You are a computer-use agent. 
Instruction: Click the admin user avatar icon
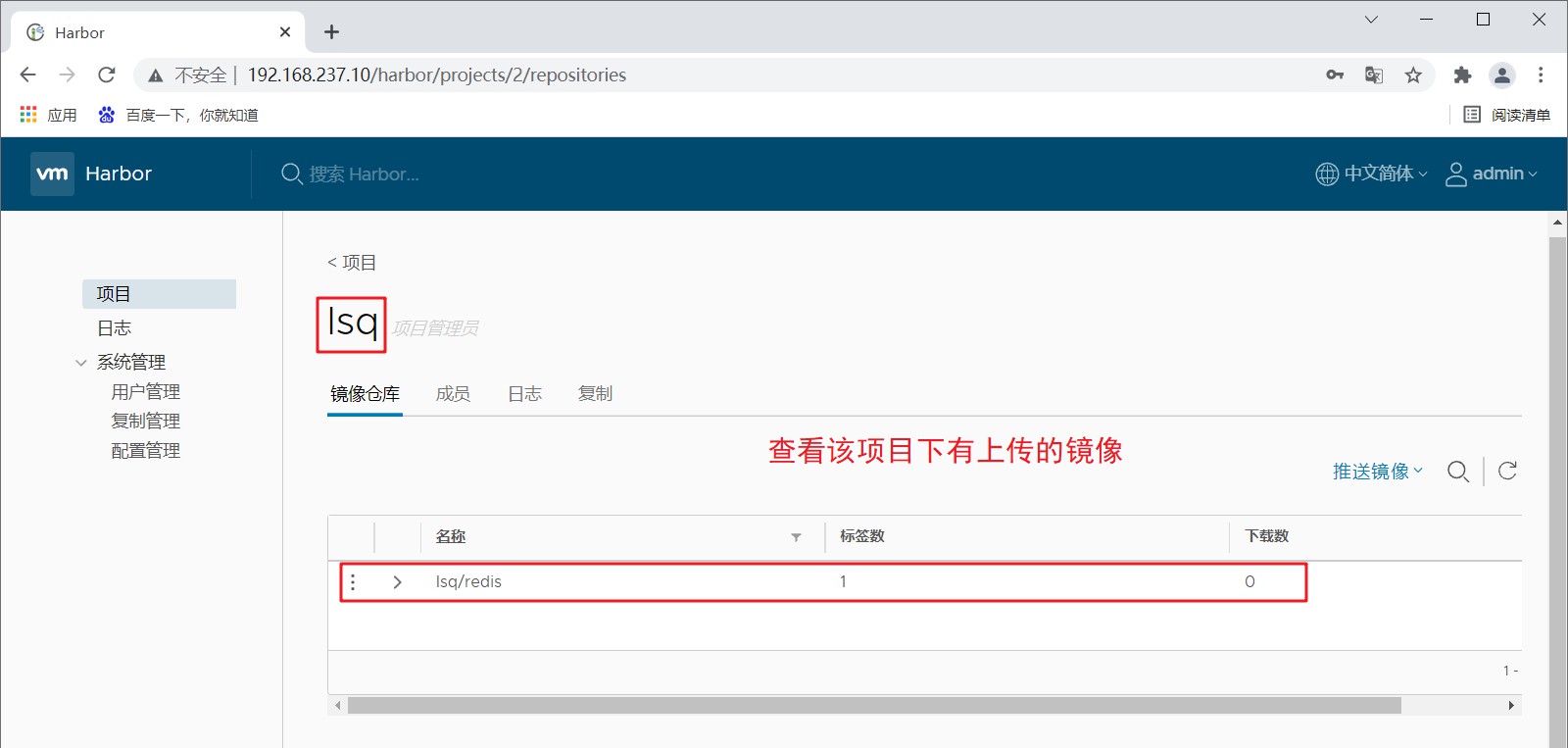click(x=1456, y=174)
